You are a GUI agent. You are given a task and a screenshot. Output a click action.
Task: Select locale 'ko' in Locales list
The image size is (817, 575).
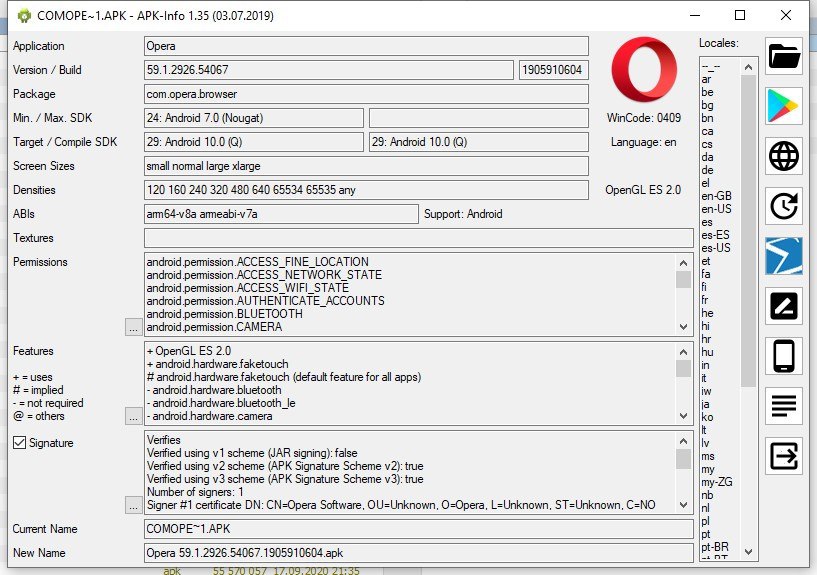pyautogui.click(x=707, y=417)
